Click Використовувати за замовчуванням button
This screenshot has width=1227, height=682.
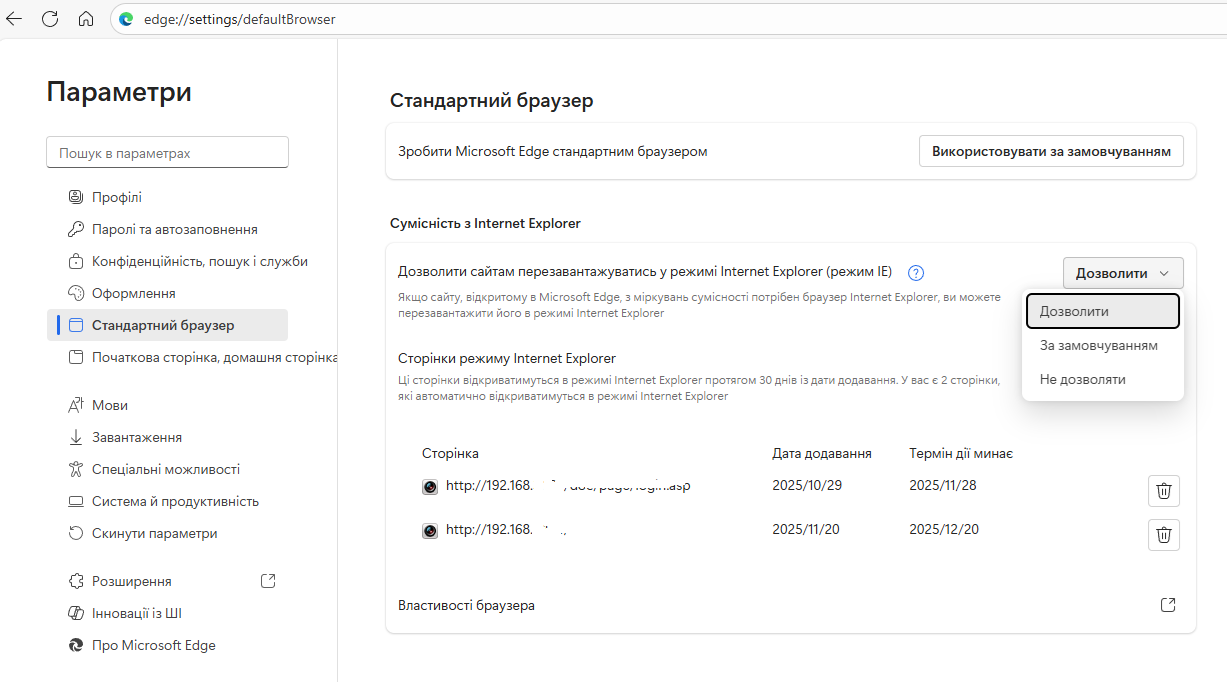coord(1051,151)
